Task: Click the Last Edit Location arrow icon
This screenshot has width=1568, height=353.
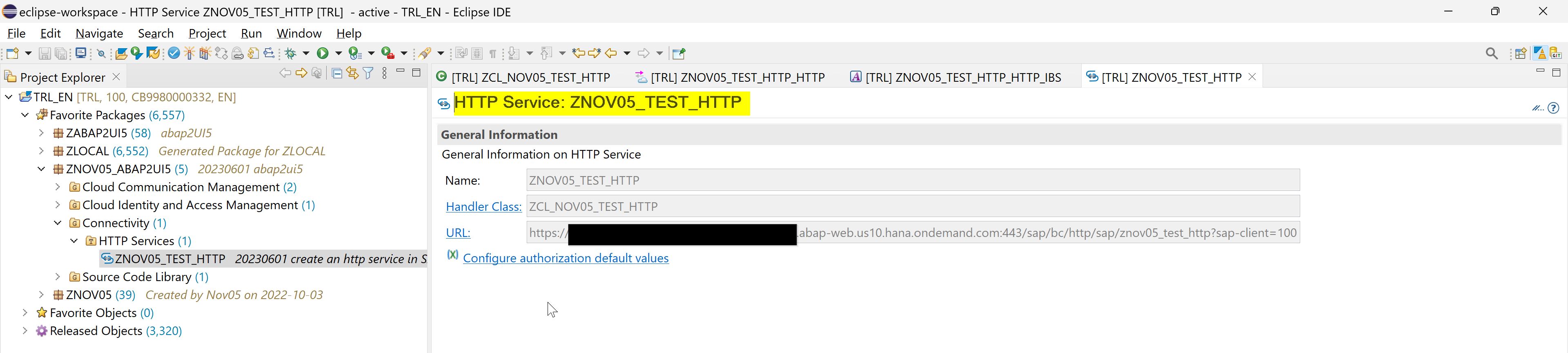Action: pyautogui.click(x=578, y=54)
